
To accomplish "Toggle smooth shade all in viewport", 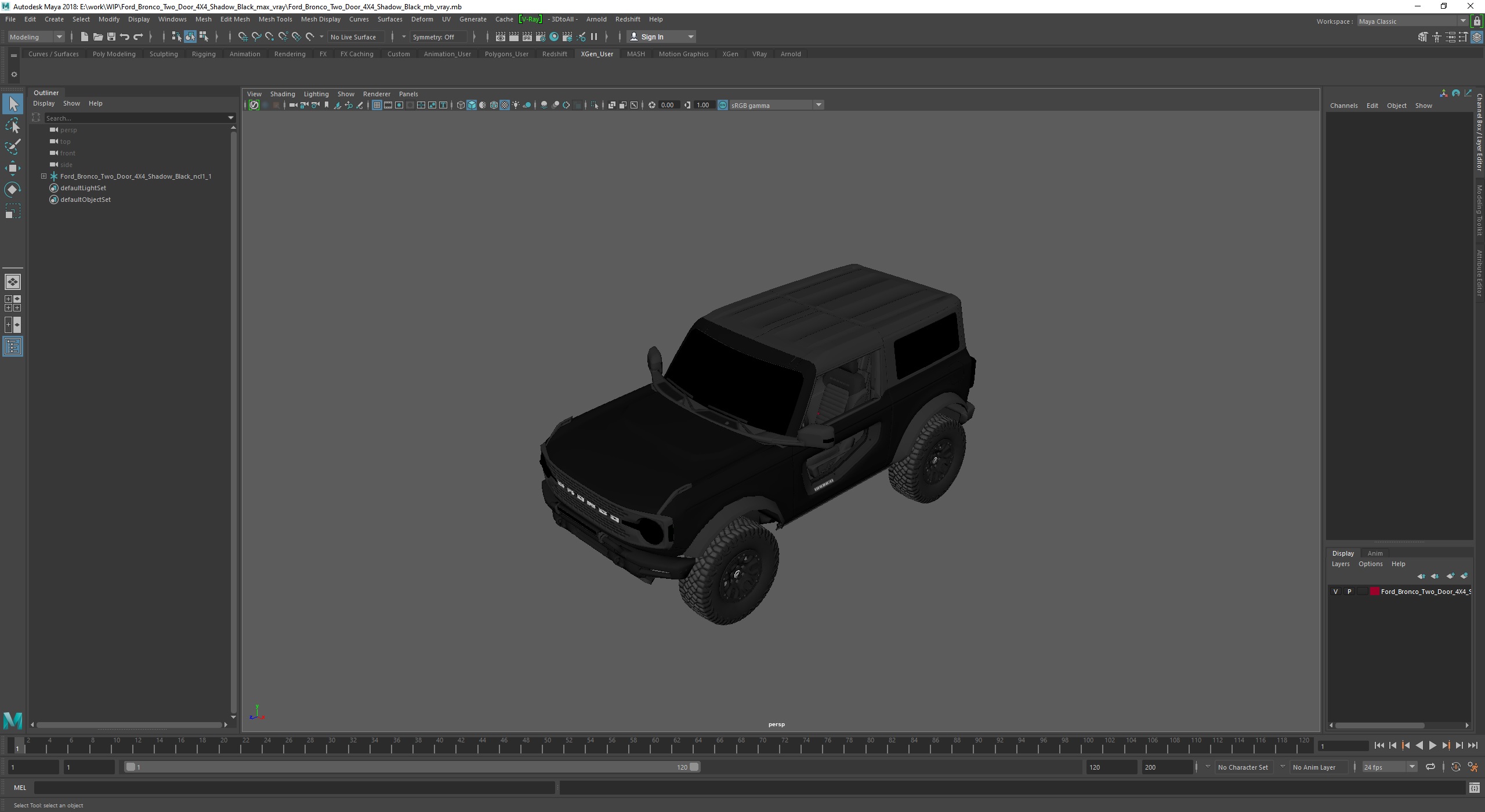I will [472, 105].
